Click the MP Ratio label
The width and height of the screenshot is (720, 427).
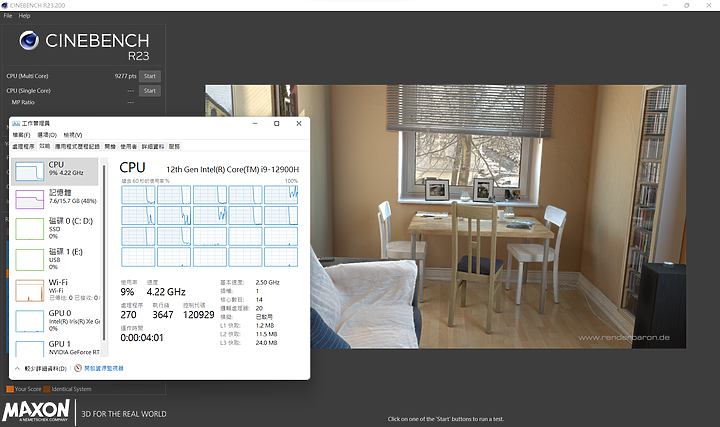pyautogui.click(x=23, y=102)
